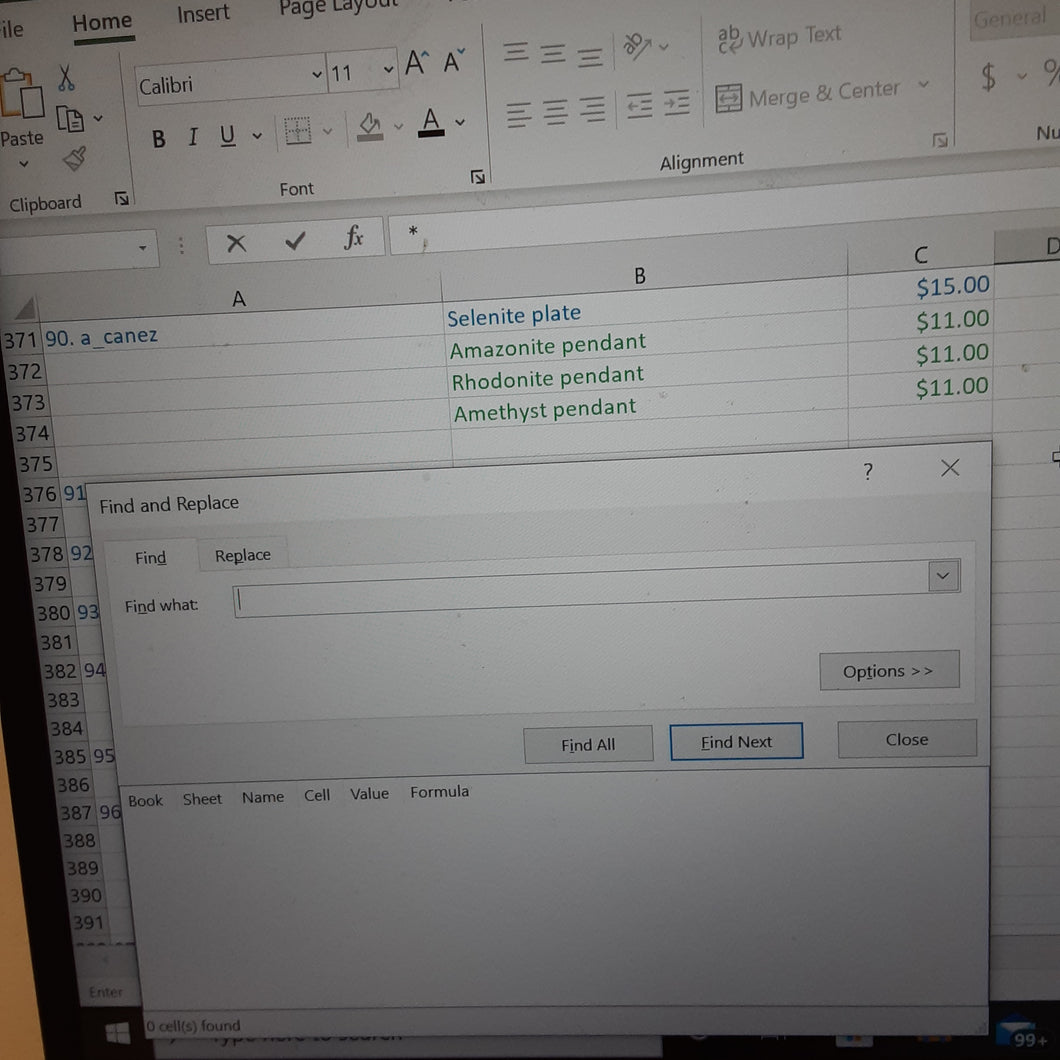Click the Paste clipboard icon
The image size is (1060, 1060).
point(21,93)
